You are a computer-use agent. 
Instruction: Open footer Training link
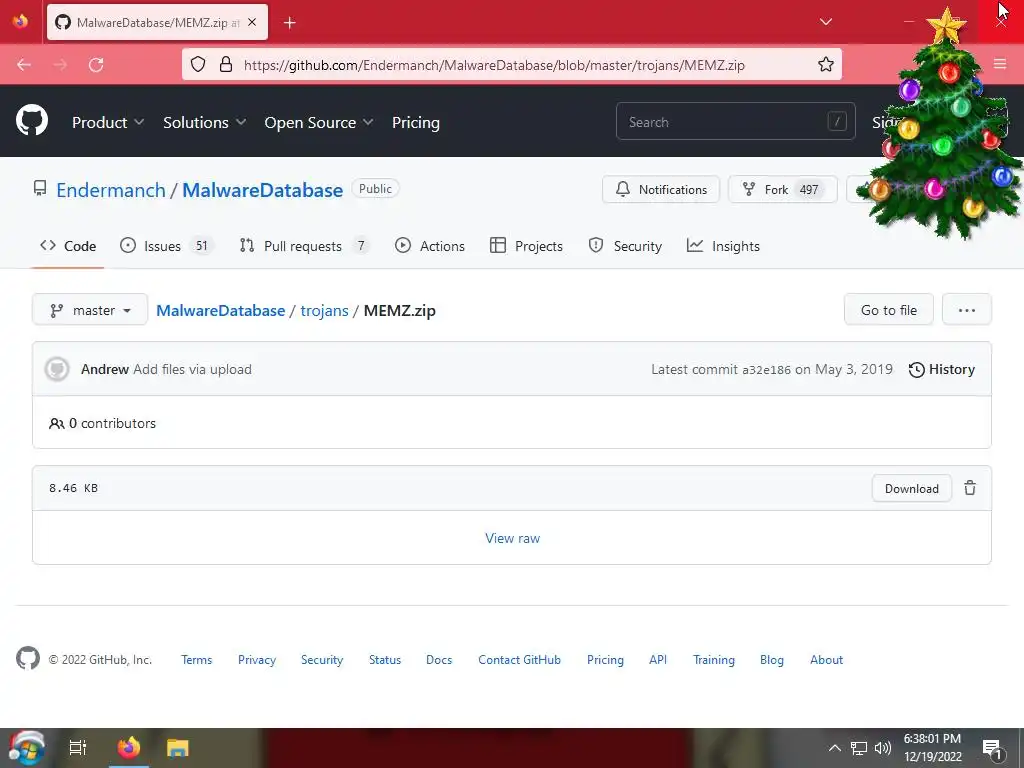tap(714, 660)
